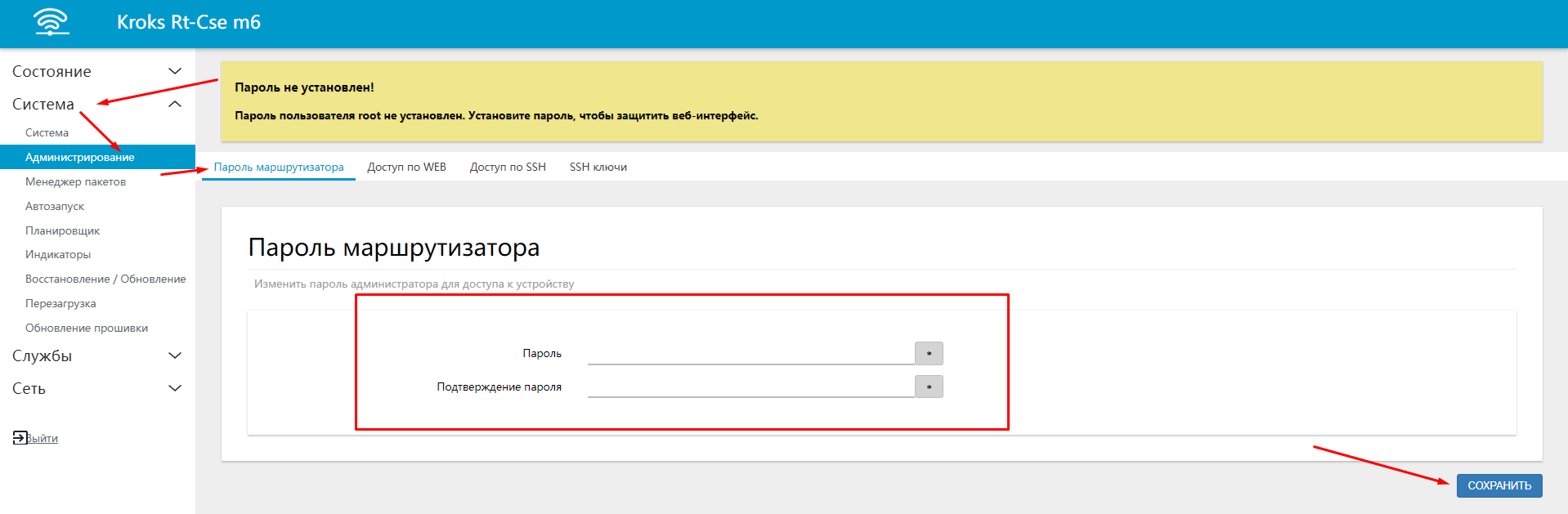Reveal password with asterisk button beside Пароль
Viewport: 1568px width, 514px height.
tap(929, 353)
